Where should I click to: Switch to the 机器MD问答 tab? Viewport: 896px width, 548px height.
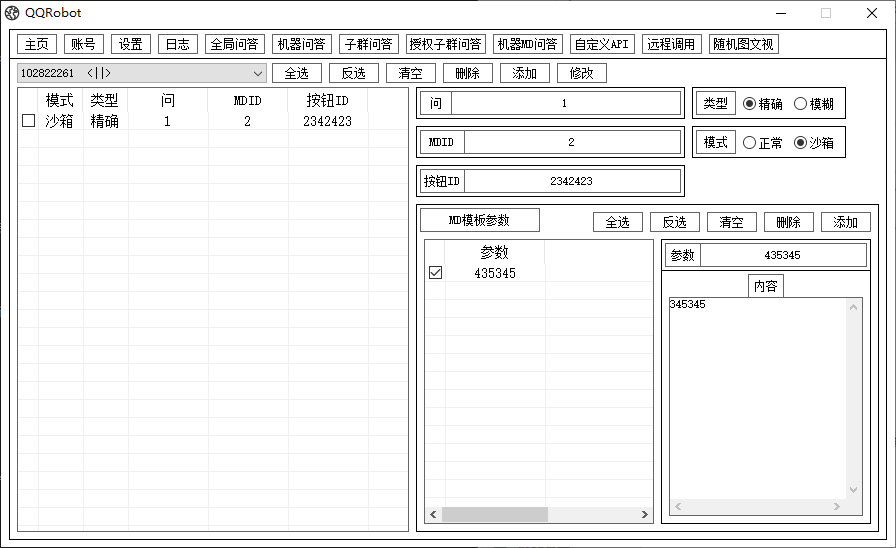tap(527, 44)
